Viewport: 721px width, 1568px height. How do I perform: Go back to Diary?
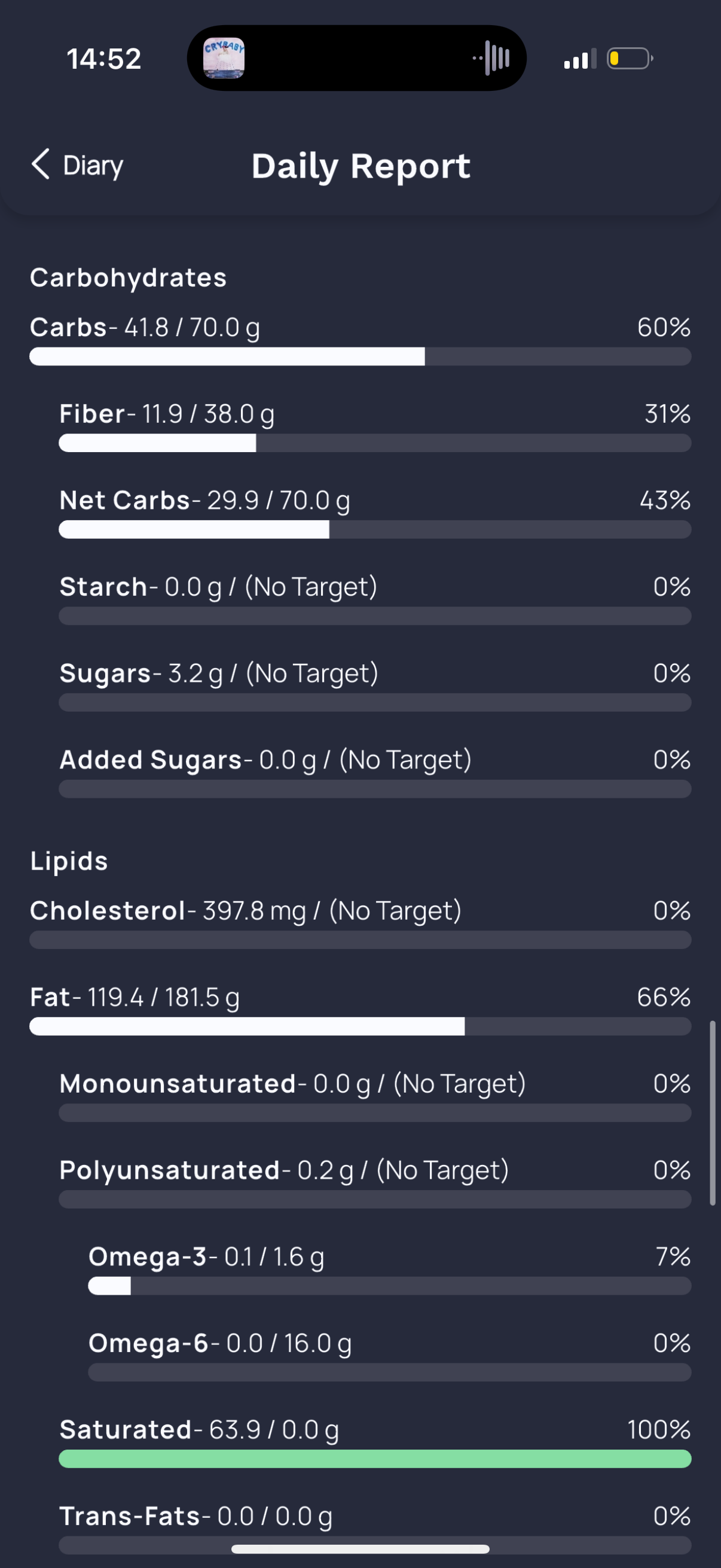pos(77,165)
